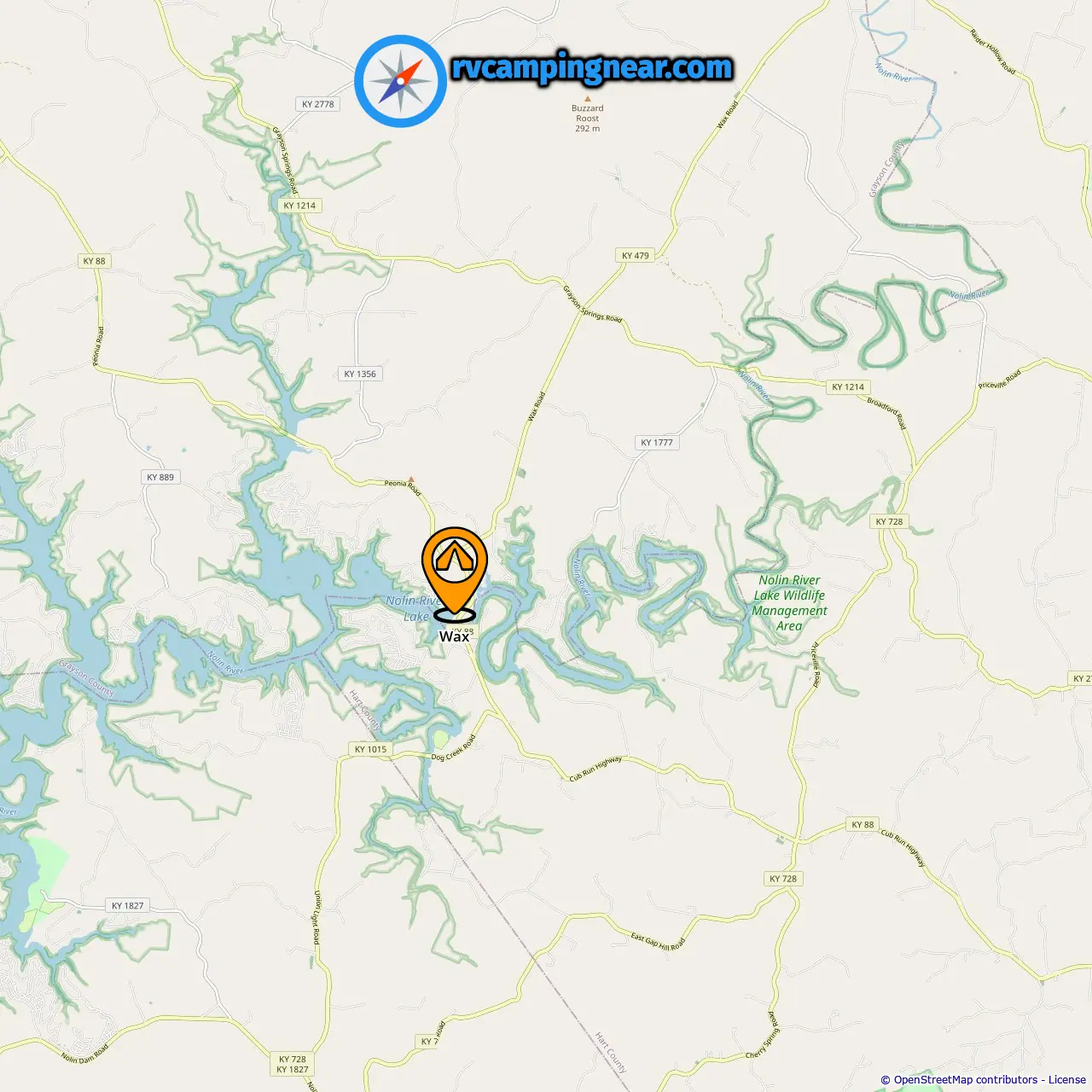Click the compass logo icon
Image resolution: width=1092 pixels, height=1092 pixels.
[400, 81]
